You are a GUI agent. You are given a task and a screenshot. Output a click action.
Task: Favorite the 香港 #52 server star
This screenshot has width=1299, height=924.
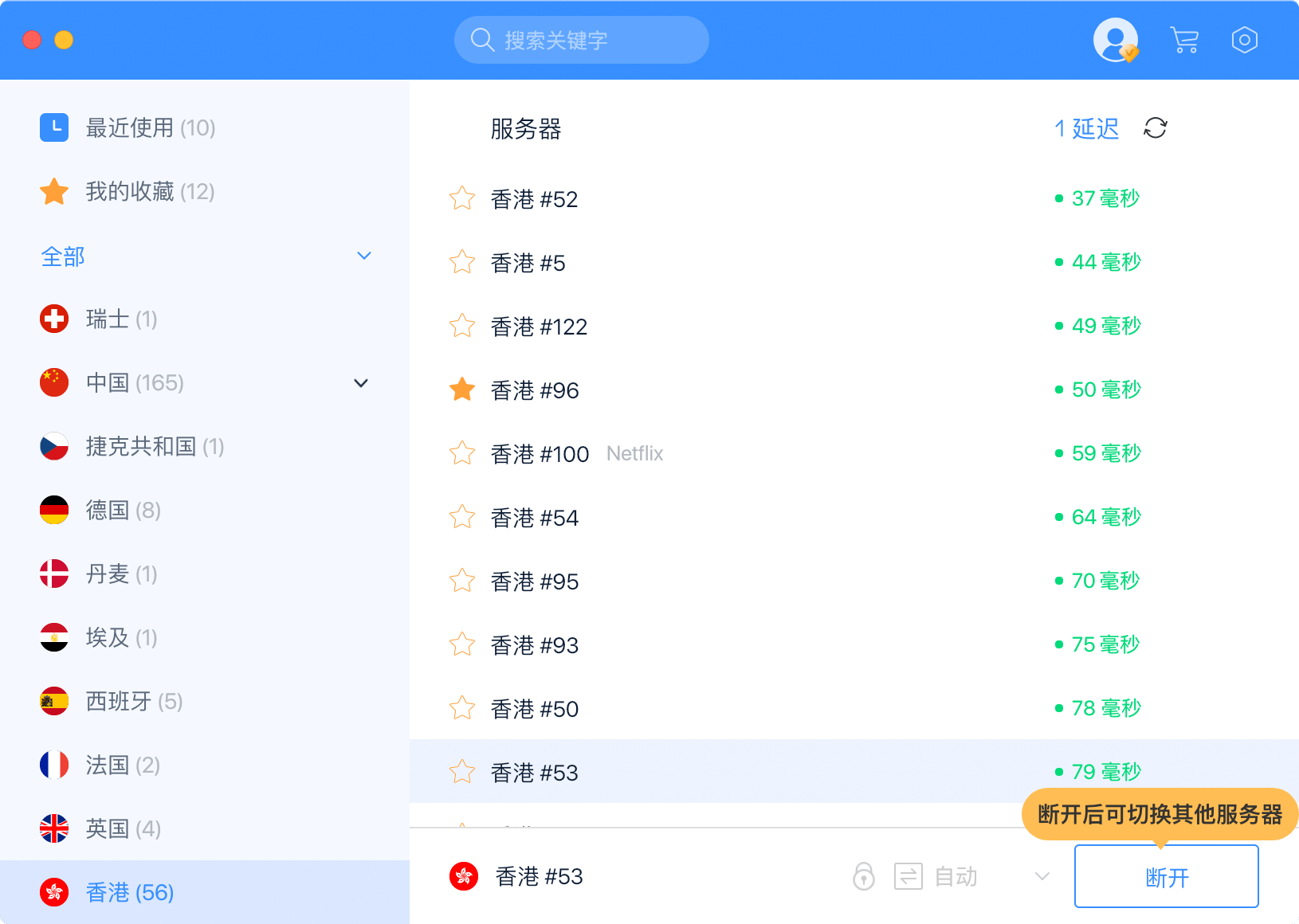click(462, 198)
